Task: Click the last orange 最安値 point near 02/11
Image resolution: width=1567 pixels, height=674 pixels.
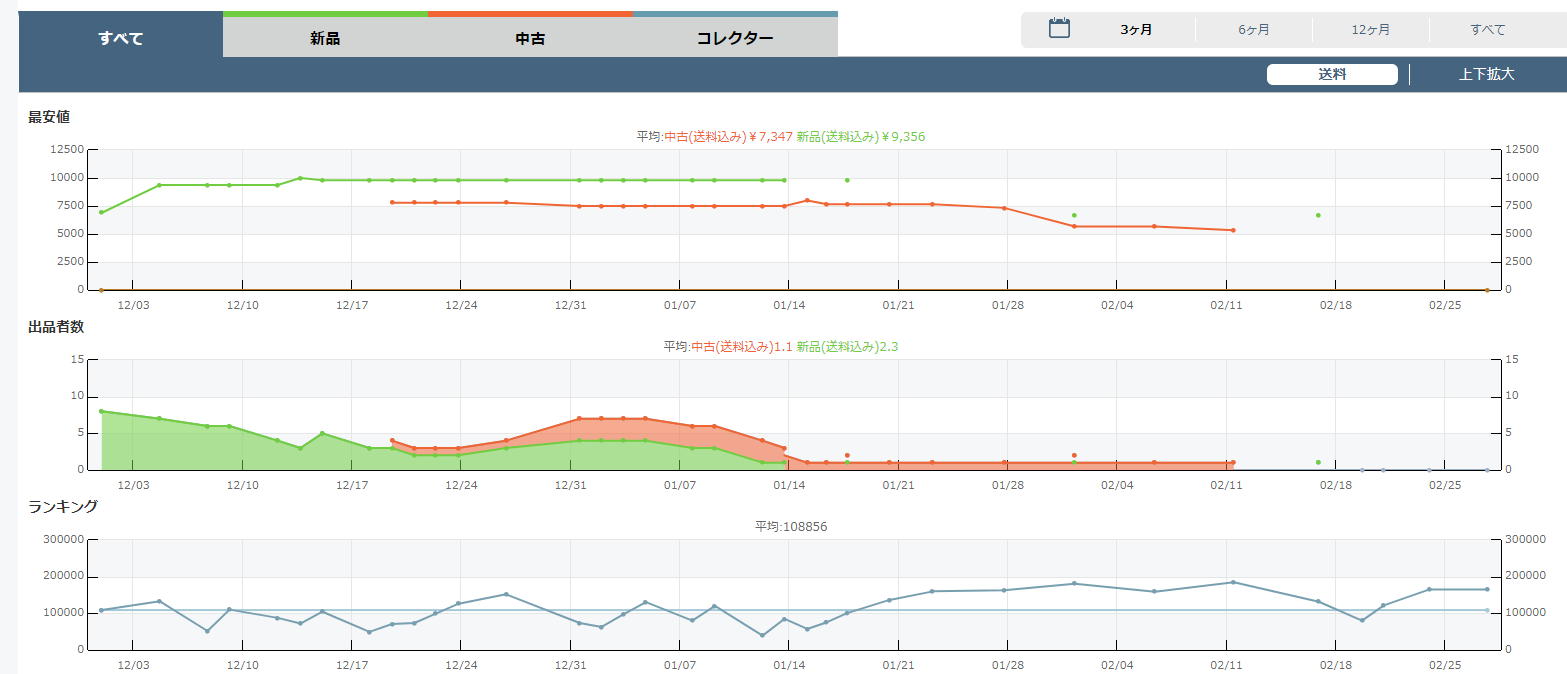Action: (1233, 230)
